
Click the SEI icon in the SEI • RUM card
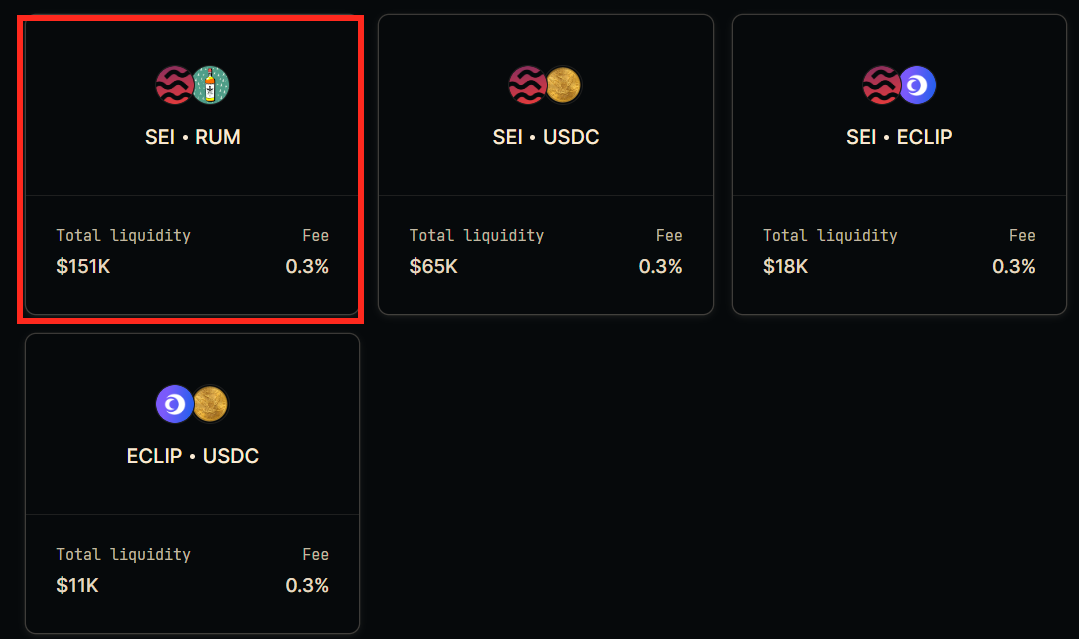[173, 85]
